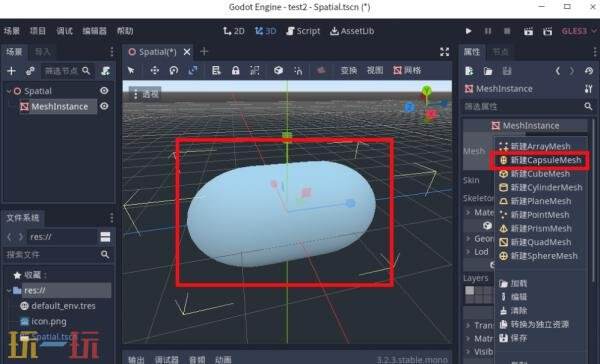600x364 pixels.
Task: Click the filter nodes search field
Action: [67, 71]
